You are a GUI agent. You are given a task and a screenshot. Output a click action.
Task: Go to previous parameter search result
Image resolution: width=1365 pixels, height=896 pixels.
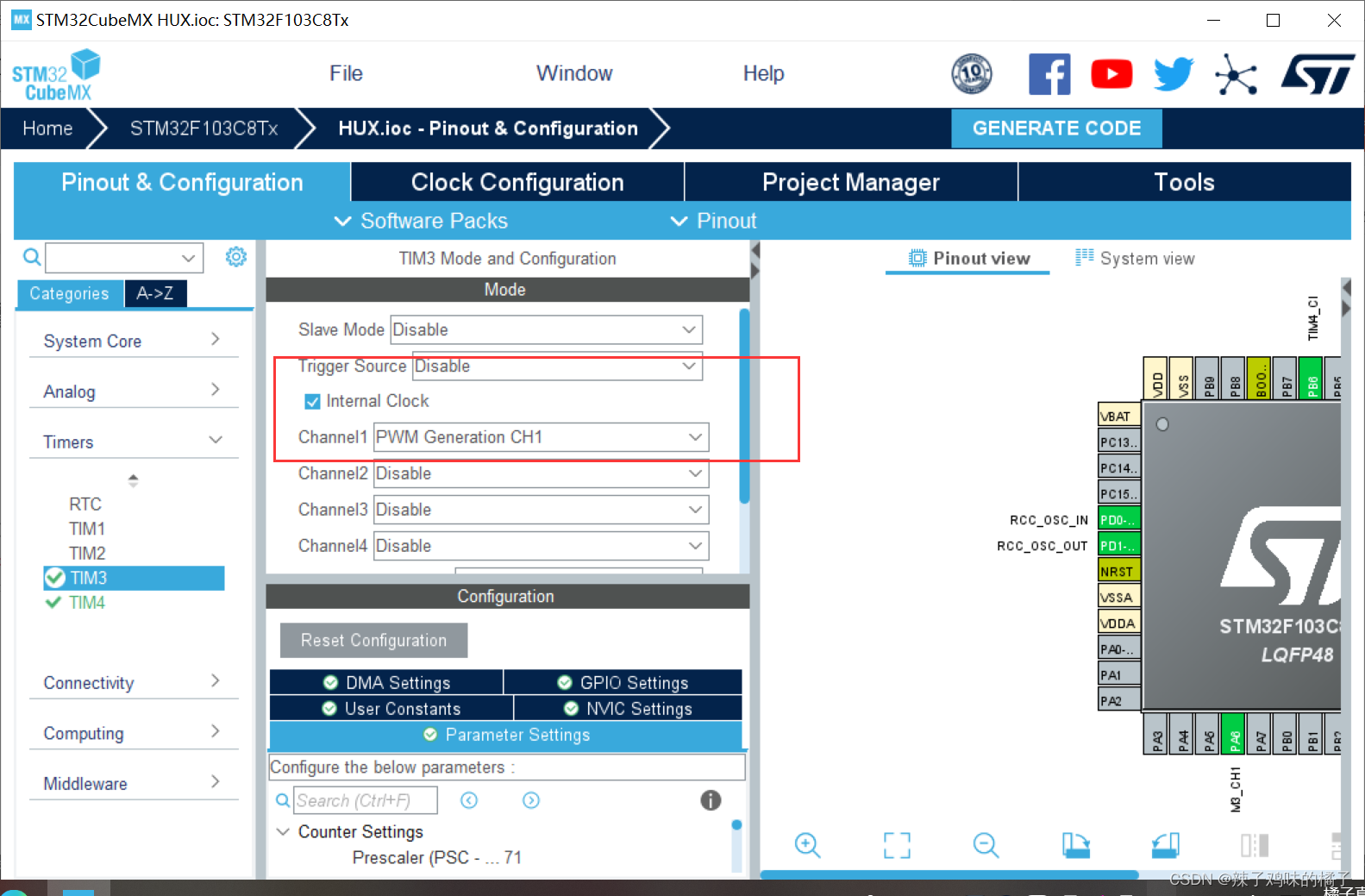(x=469, y=800)
